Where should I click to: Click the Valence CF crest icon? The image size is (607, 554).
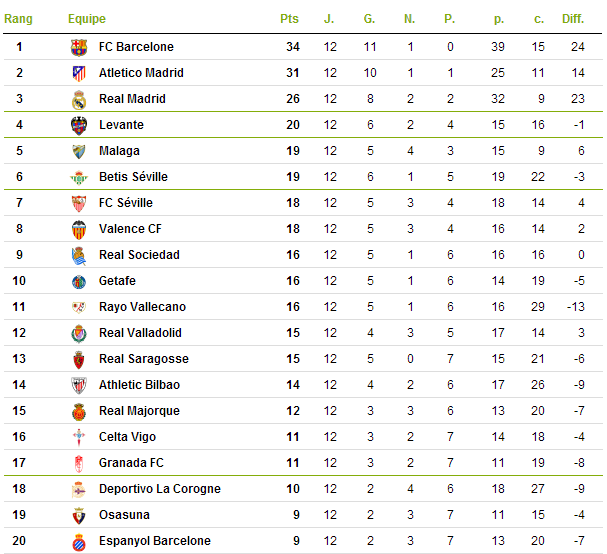(x=79, y=230)
